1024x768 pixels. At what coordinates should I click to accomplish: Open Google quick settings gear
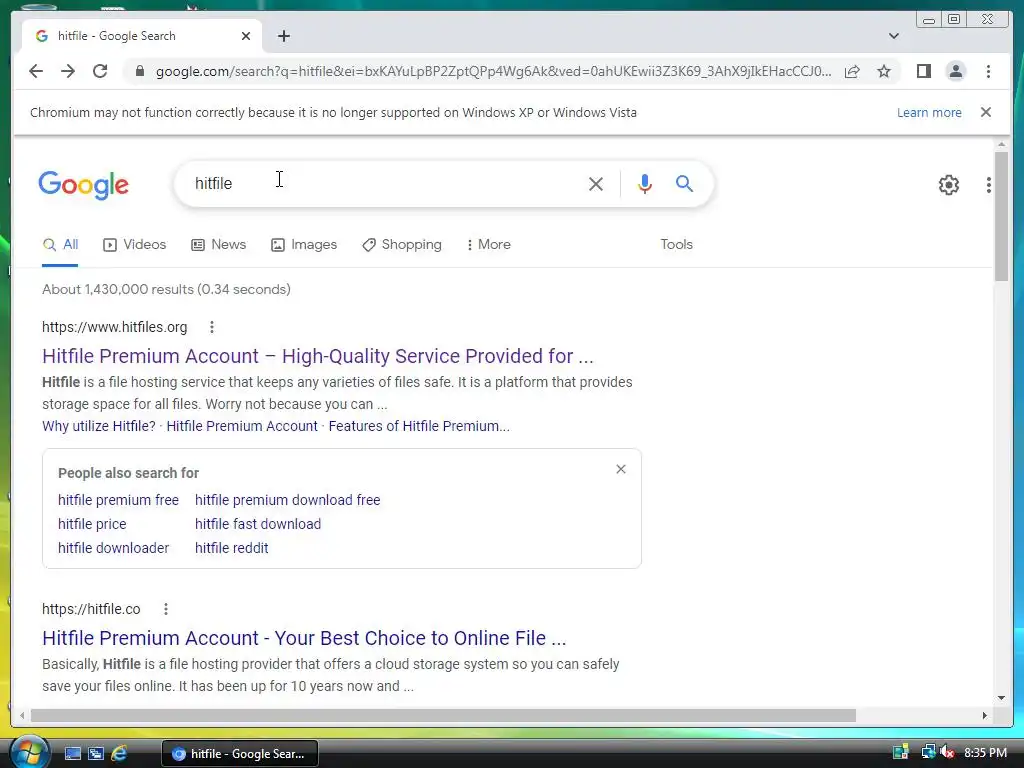pyautogui.click(x=948, y=185)
